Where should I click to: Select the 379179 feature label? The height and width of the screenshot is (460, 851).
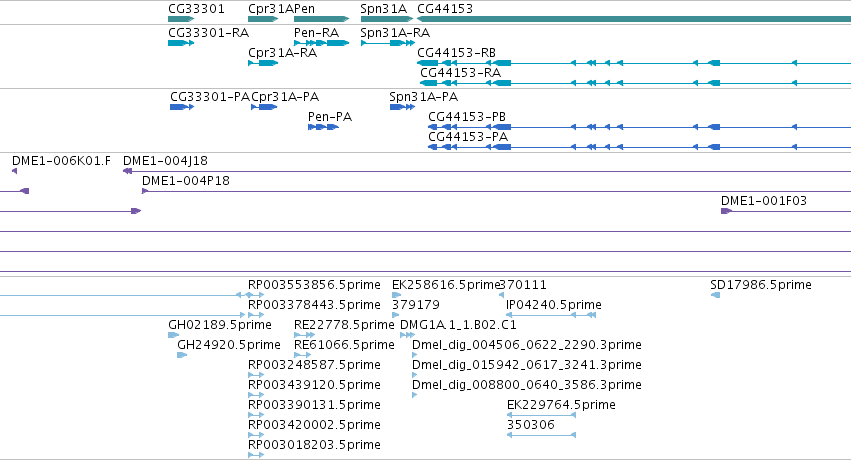point(416,305)
